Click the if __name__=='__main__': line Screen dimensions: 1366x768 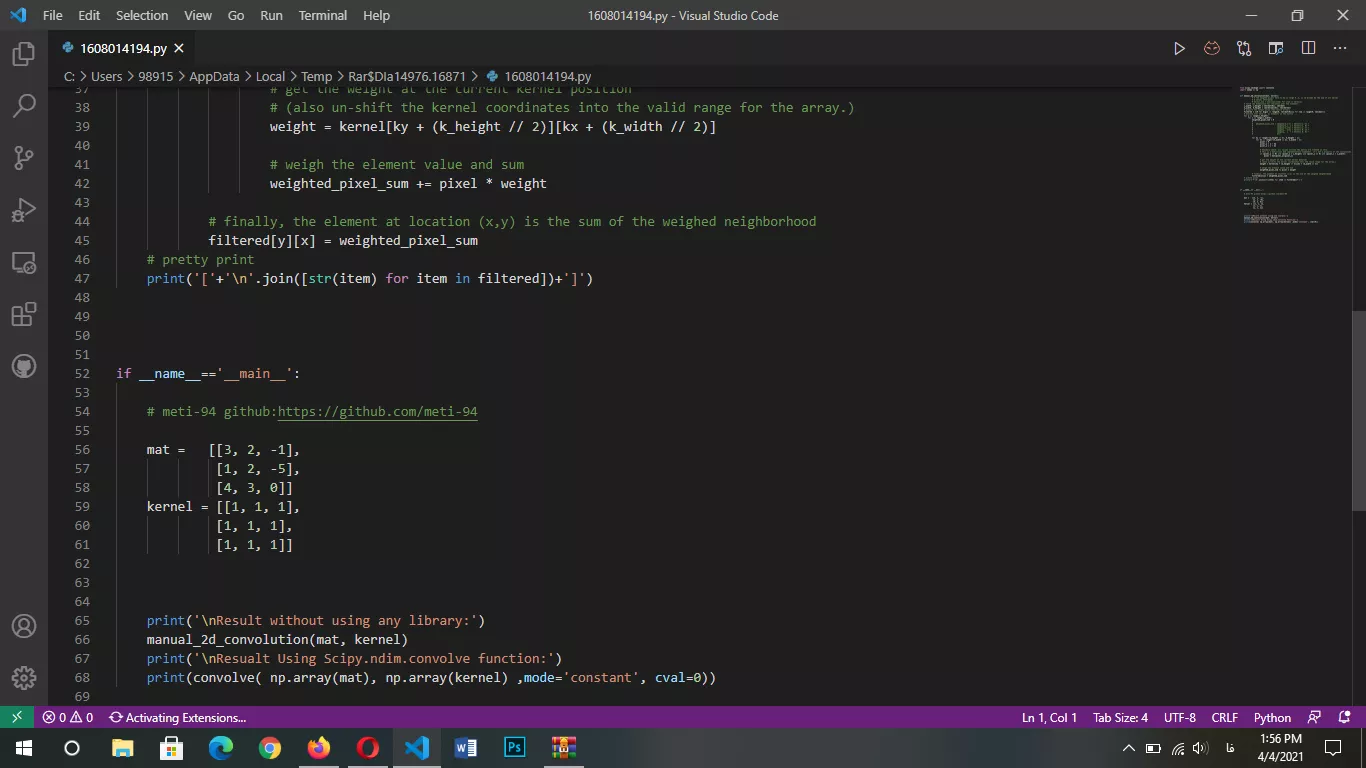[208, 373]
